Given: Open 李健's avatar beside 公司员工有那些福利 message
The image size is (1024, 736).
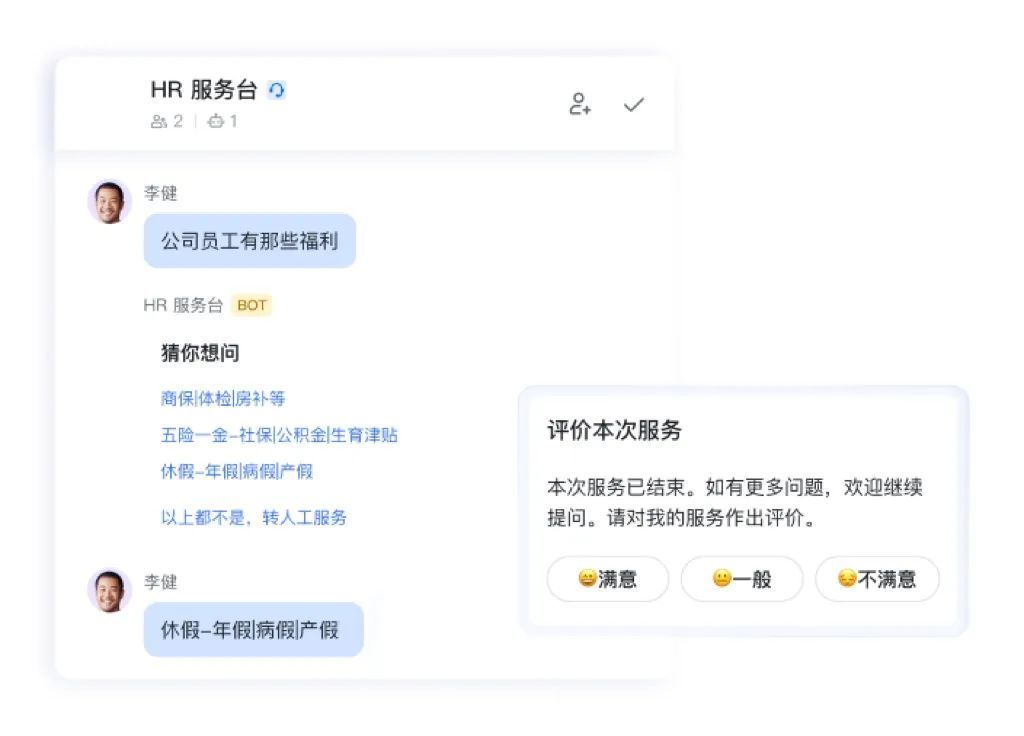Looking at the screenshot, I should (109, 202).
